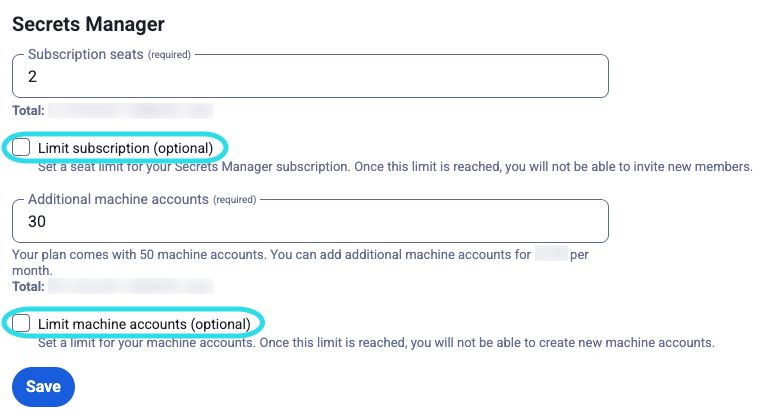Place cursor on the value 30 in machine accounts

[x=38, y=221]
